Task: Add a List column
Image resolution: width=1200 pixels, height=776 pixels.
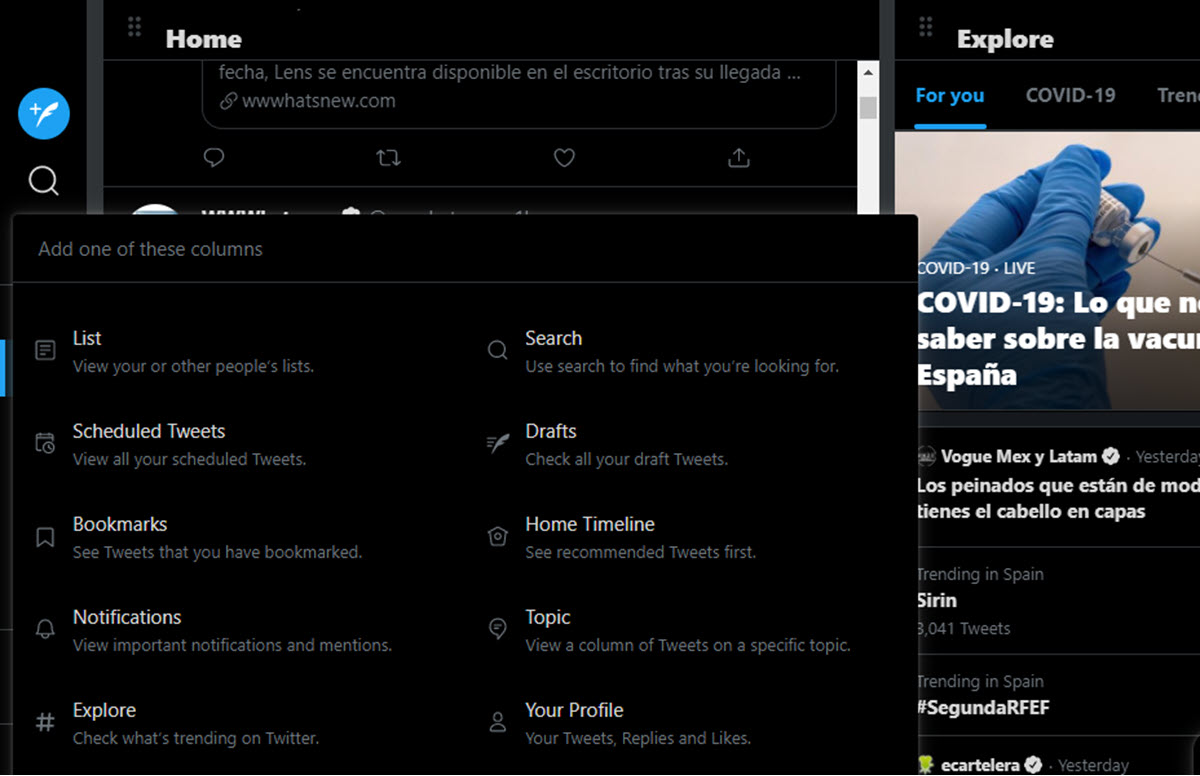Action: click(x=87, y=339)
